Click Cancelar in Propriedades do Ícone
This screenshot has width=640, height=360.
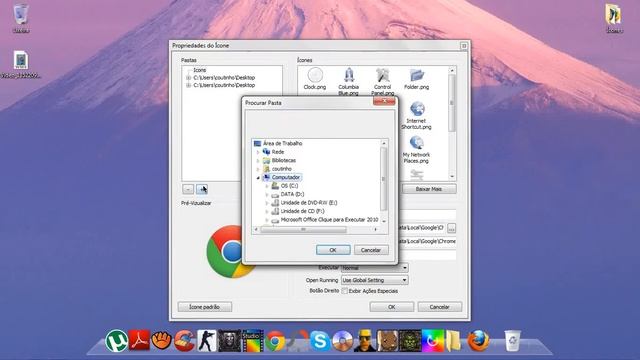point(439,307)
